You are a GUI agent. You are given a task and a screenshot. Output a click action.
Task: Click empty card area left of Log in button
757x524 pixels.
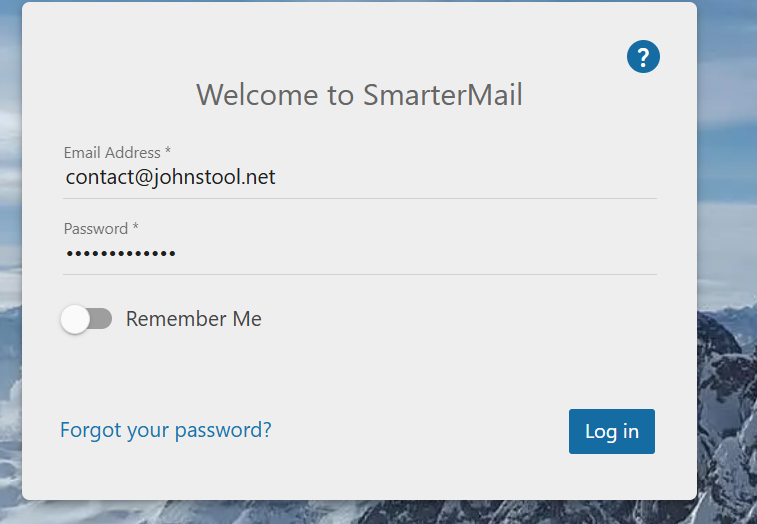click(x=420, y=432)
